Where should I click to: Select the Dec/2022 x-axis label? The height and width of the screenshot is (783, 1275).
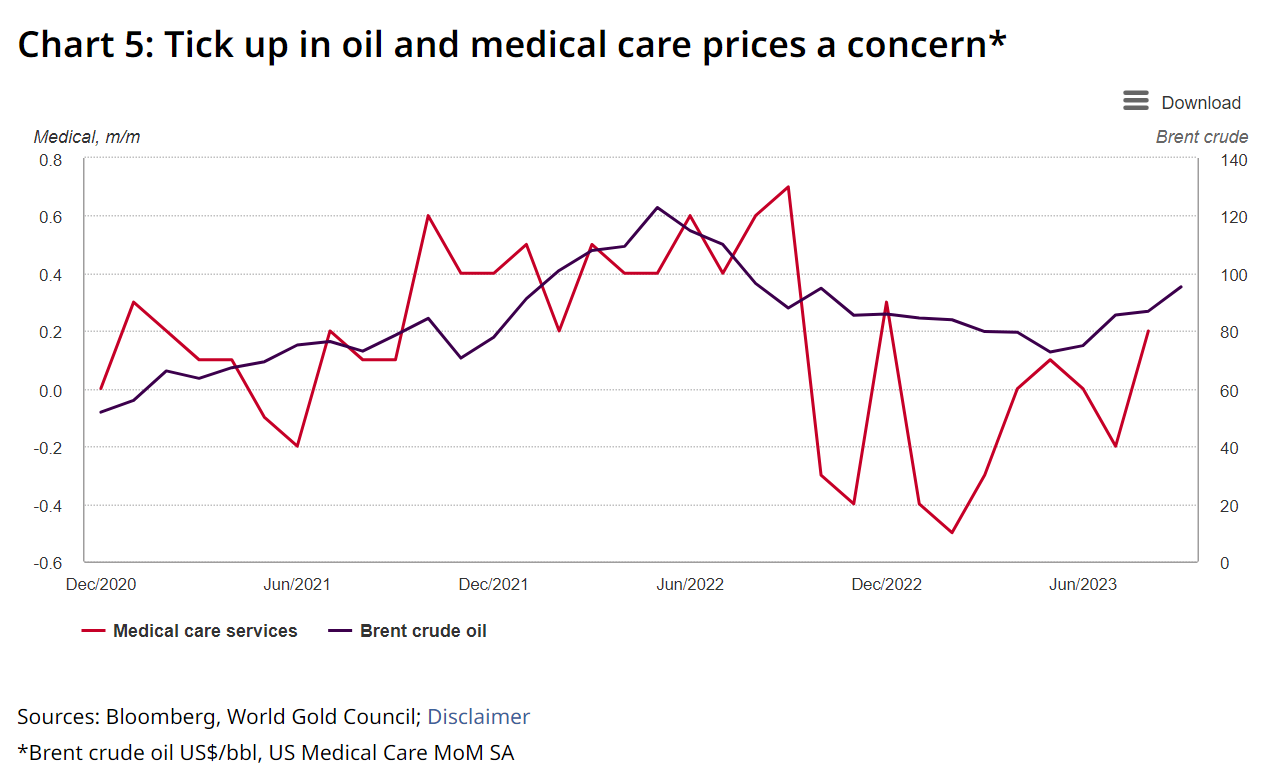click(886, 584)
